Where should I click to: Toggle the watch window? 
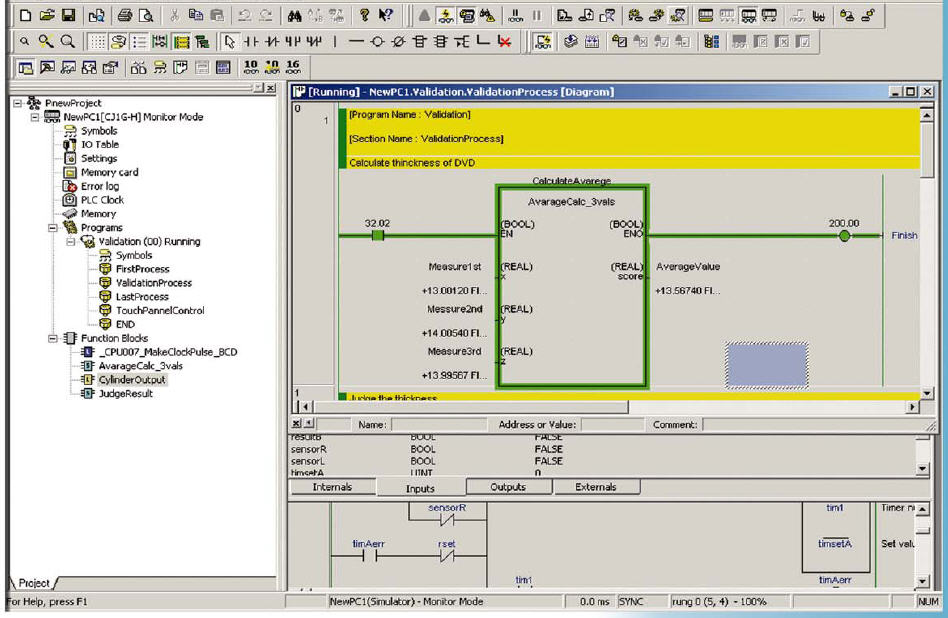point(68,67)
